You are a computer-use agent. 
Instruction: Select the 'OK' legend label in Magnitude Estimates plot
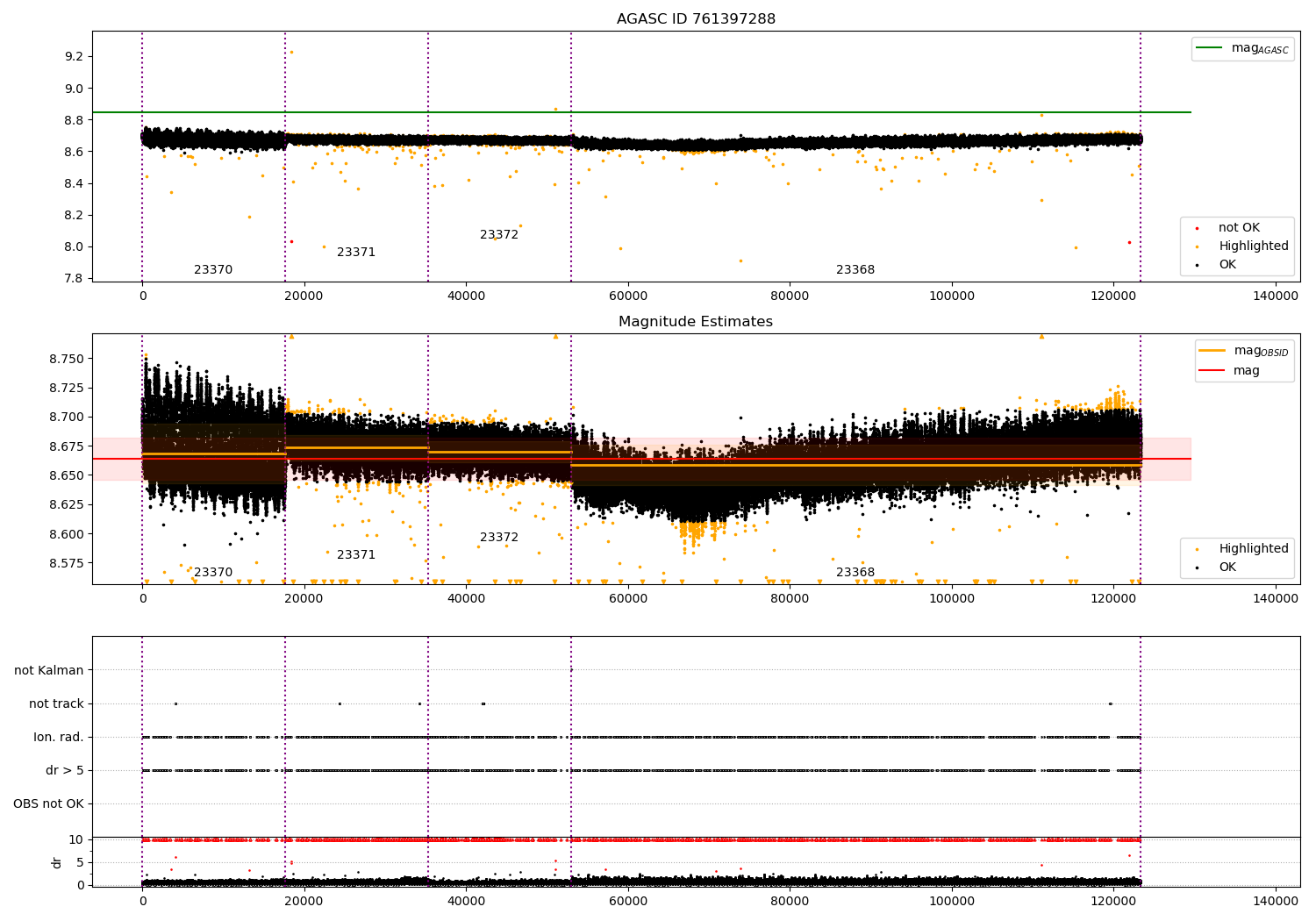coord(1227,568)
